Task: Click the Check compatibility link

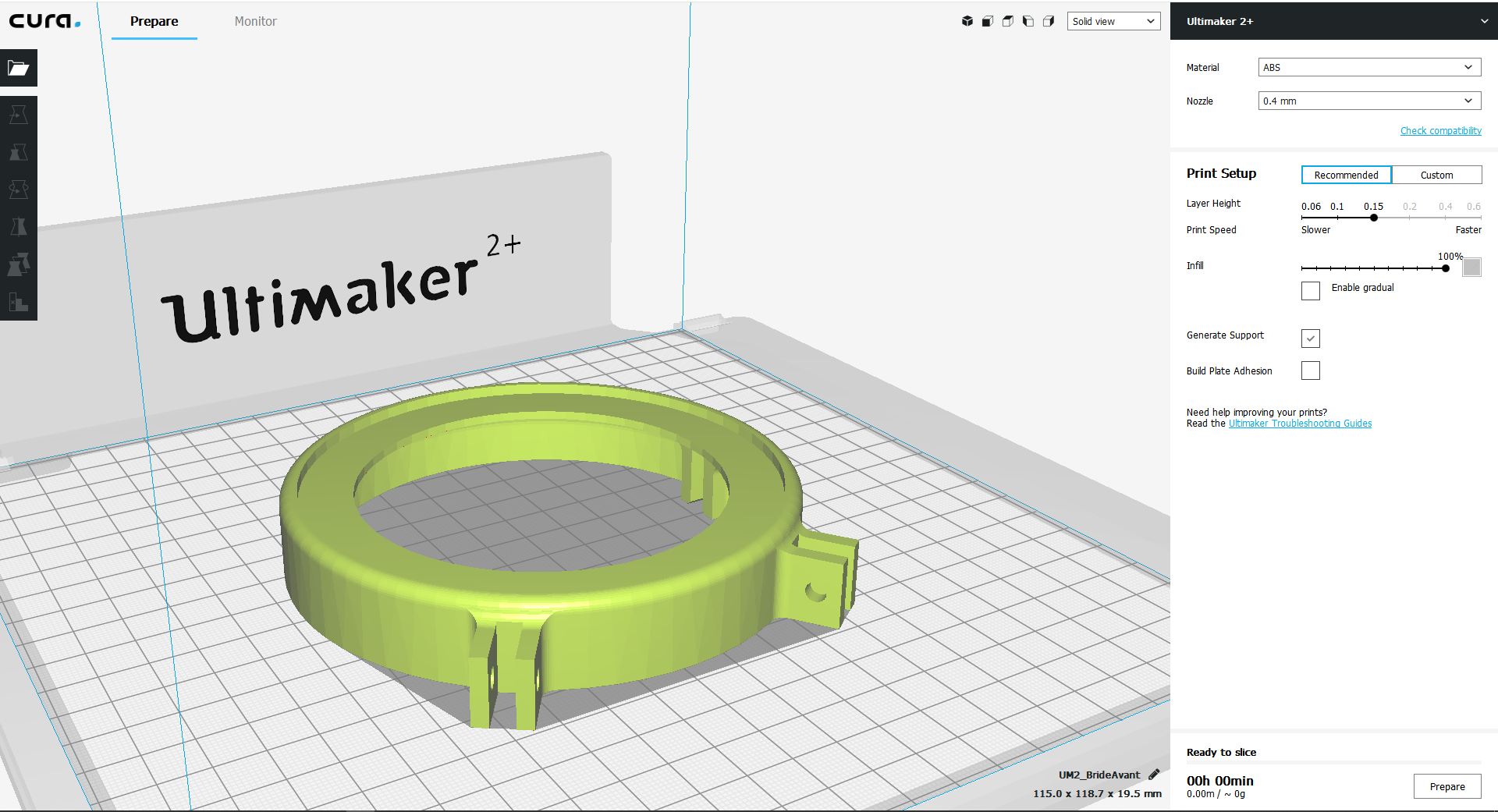Action: 1440,131
